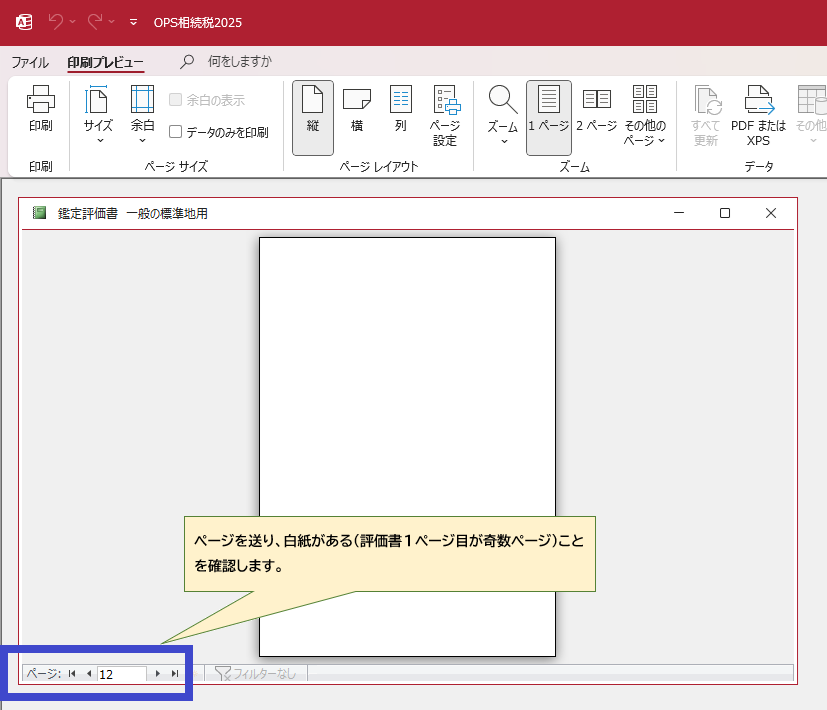Export as PDF or XPS
This screenshot has width=827, height=710.
(758, 115)
